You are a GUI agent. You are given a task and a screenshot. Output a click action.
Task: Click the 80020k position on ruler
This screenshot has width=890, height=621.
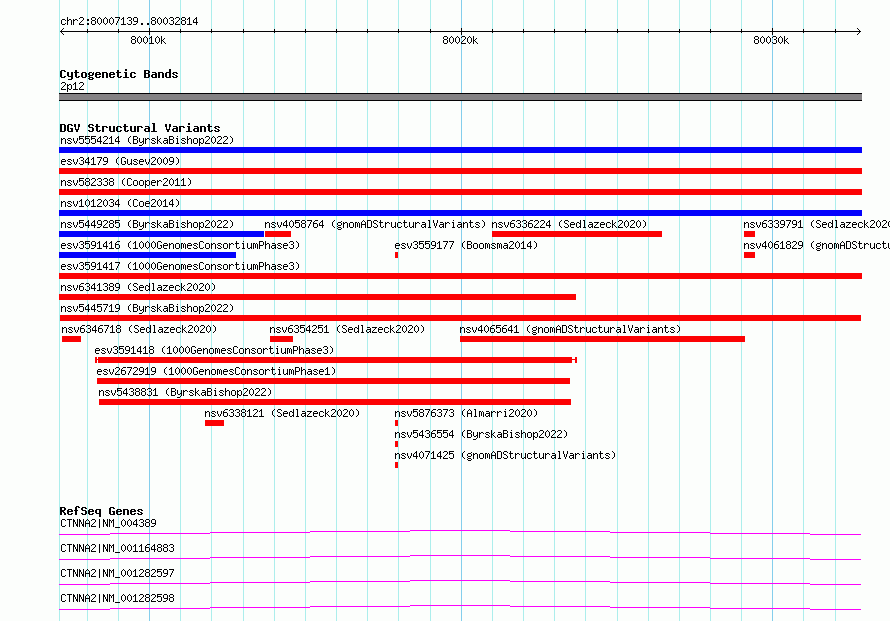(460, 40)
